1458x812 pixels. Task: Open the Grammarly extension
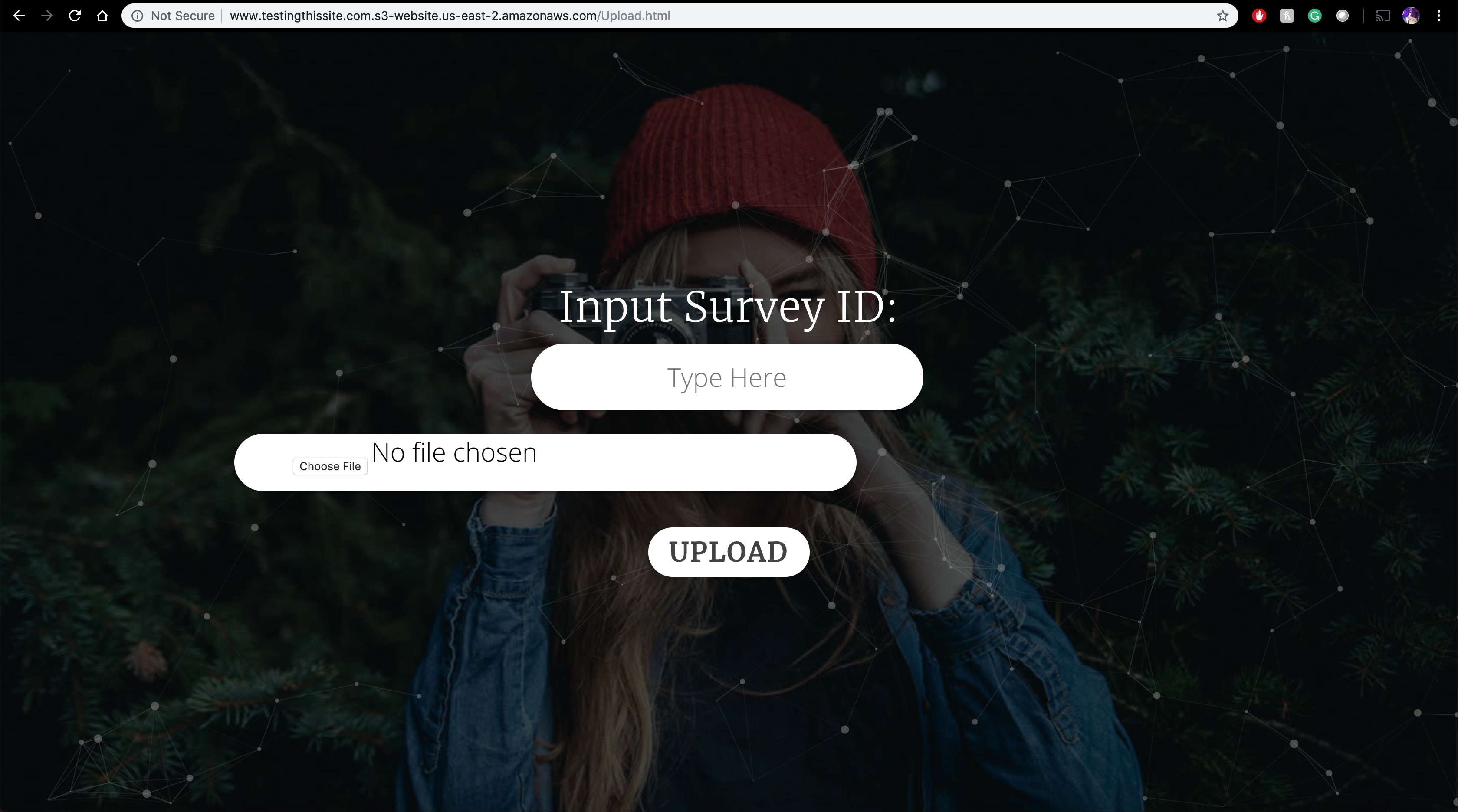(x=1315, y=16)
